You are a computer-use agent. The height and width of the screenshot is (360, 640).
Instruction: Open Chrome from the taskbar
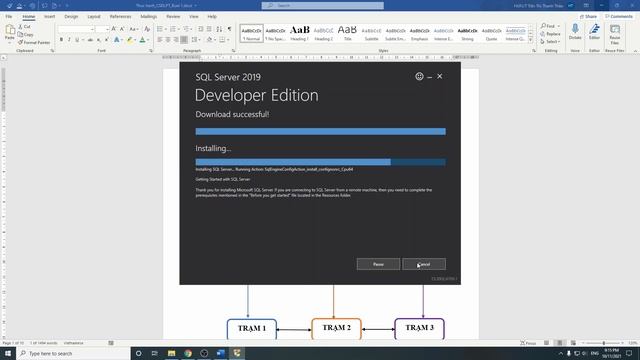coord(188,353)
